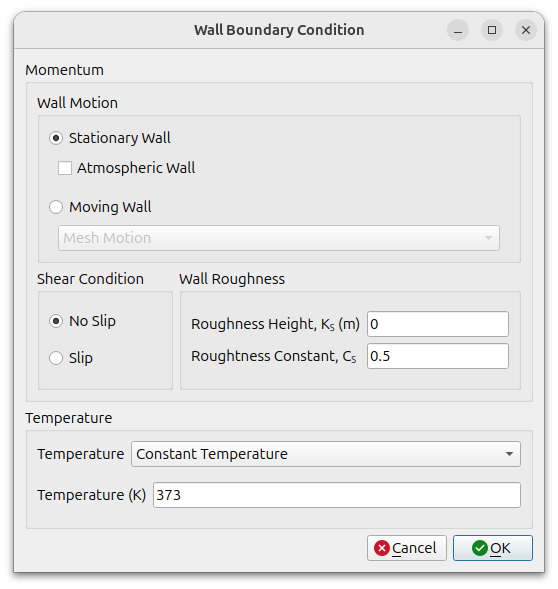Open the Constant Temperature dropdown
The image size is (558, 589).
[x=326, y=454]
